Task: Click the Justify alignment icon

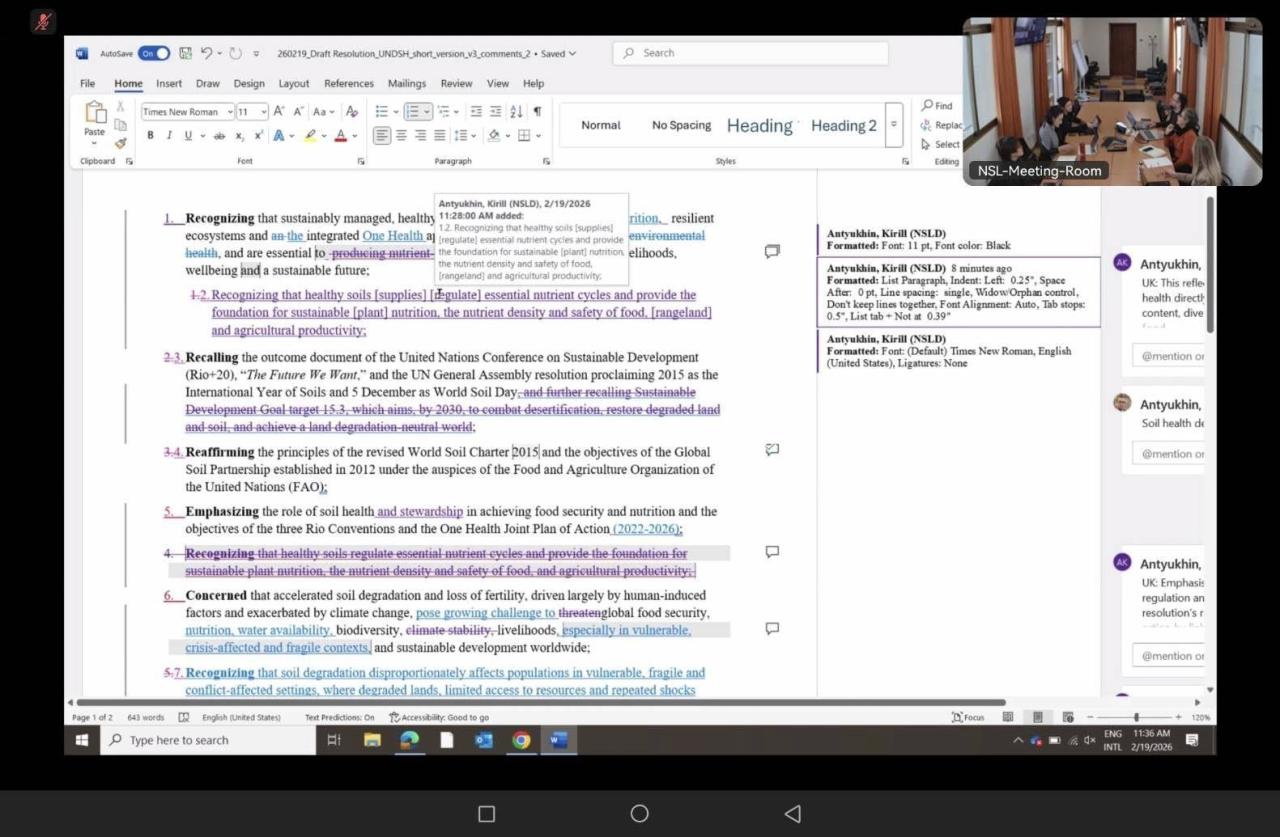Action: [439, 136]
